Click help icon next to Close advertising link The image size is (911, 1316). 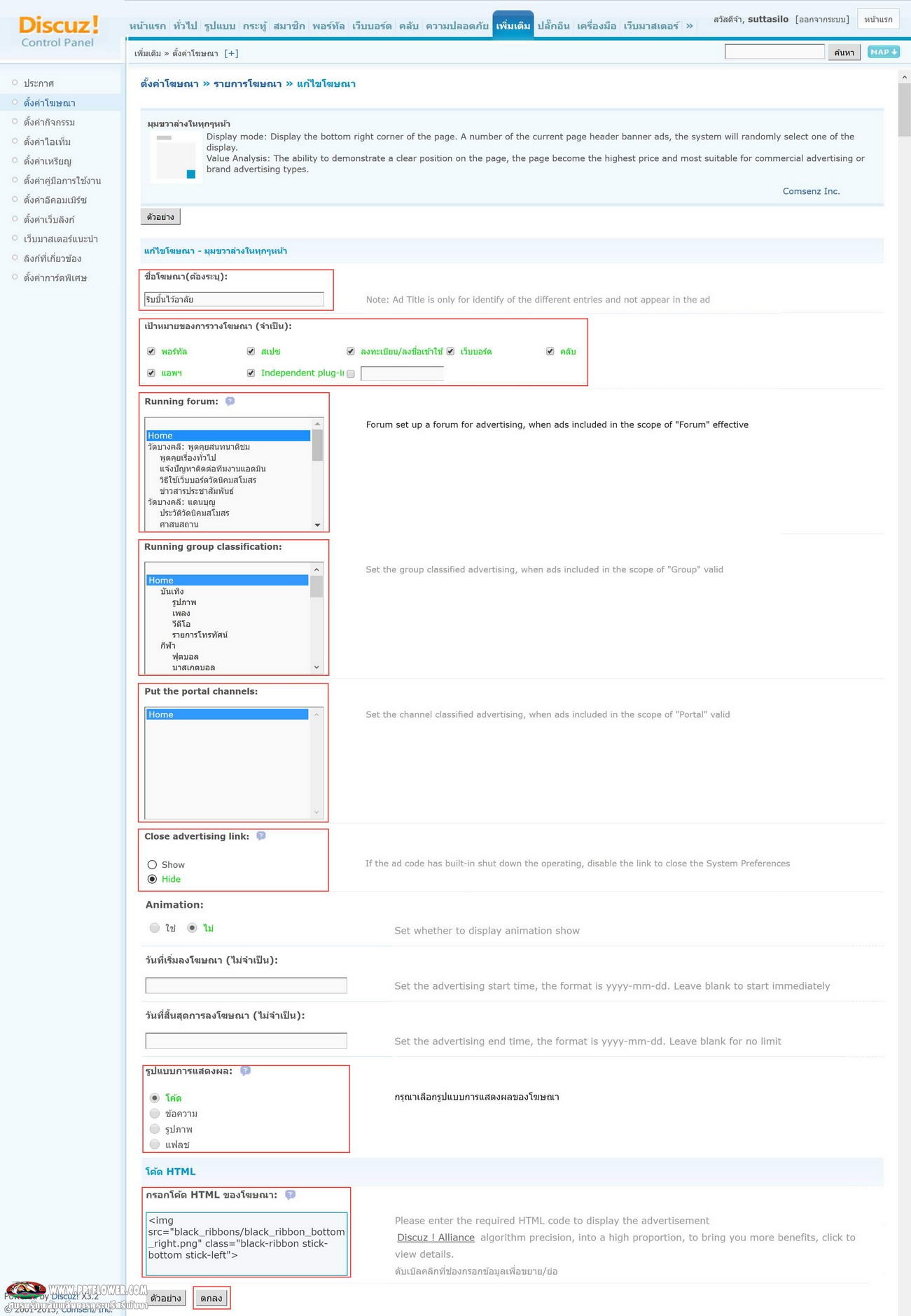261,836
